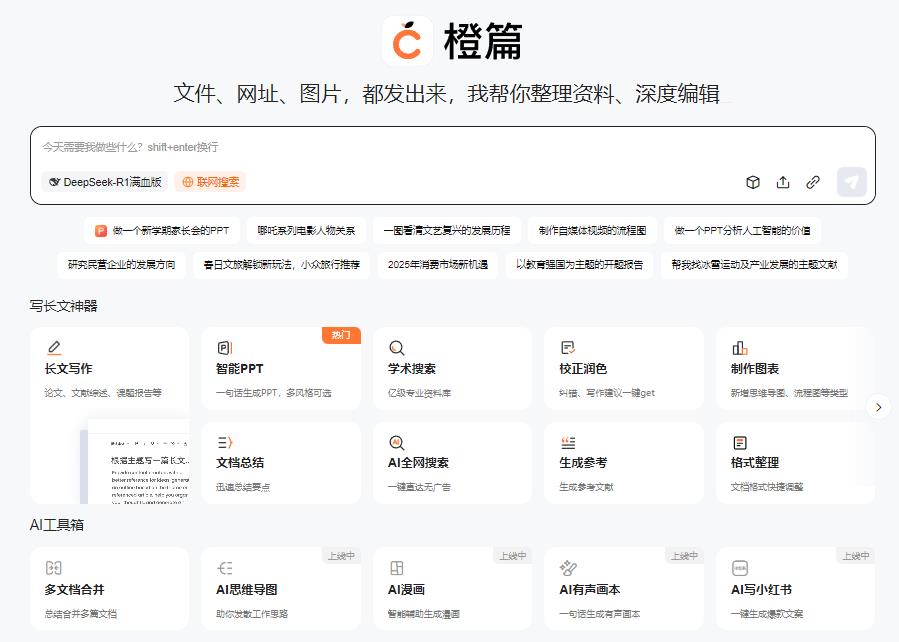Open the 生成参考 quotation icon
The image size is (899, 642).
[x=568, y=442]
